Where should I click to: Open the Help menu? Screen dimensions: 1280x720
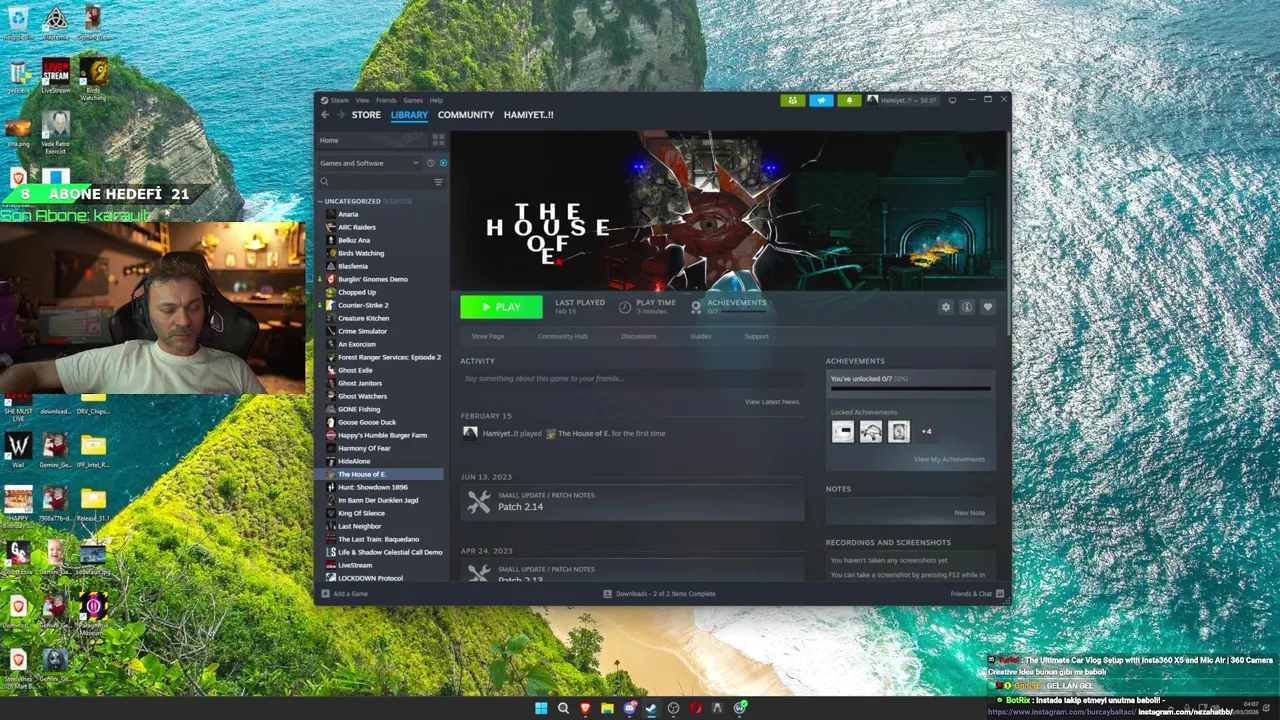pyautogui.click(x=436, y=100)
